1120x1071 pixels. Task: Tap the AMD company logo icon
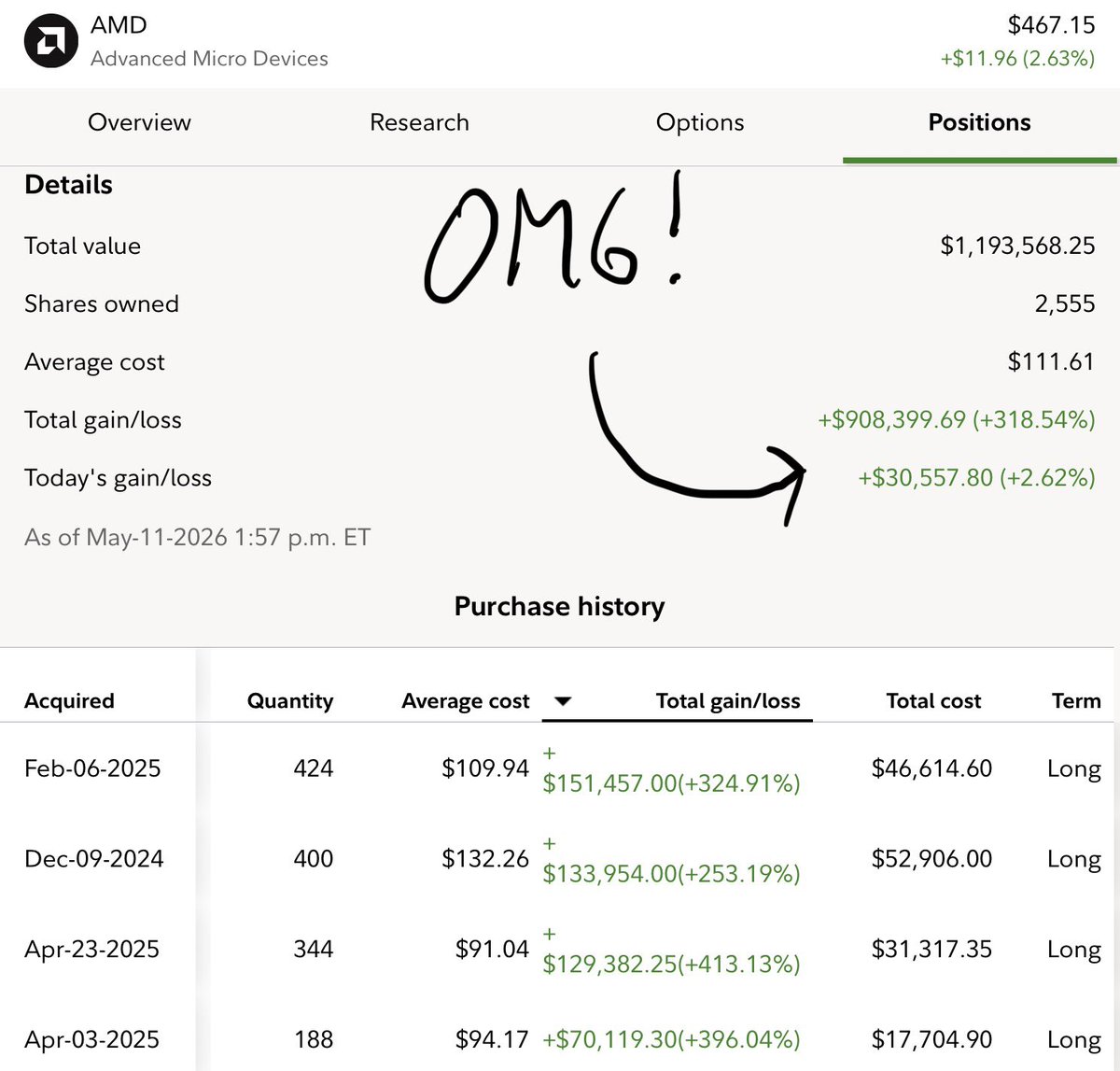coord(50,42)
